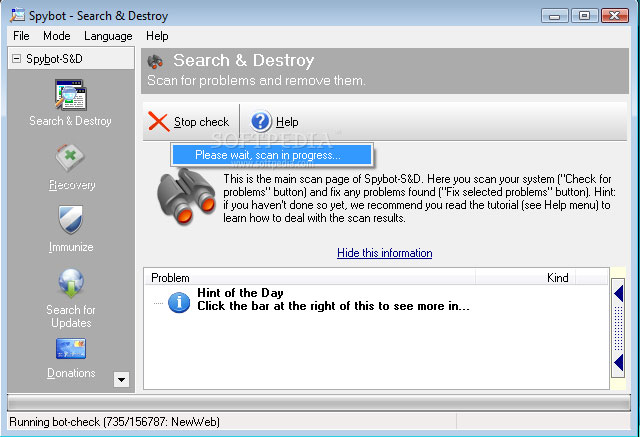This screenshot has width=640, height=437.
Task: Click 'Scan for problems and remove them.' subtitle
Action: (256, 80)
